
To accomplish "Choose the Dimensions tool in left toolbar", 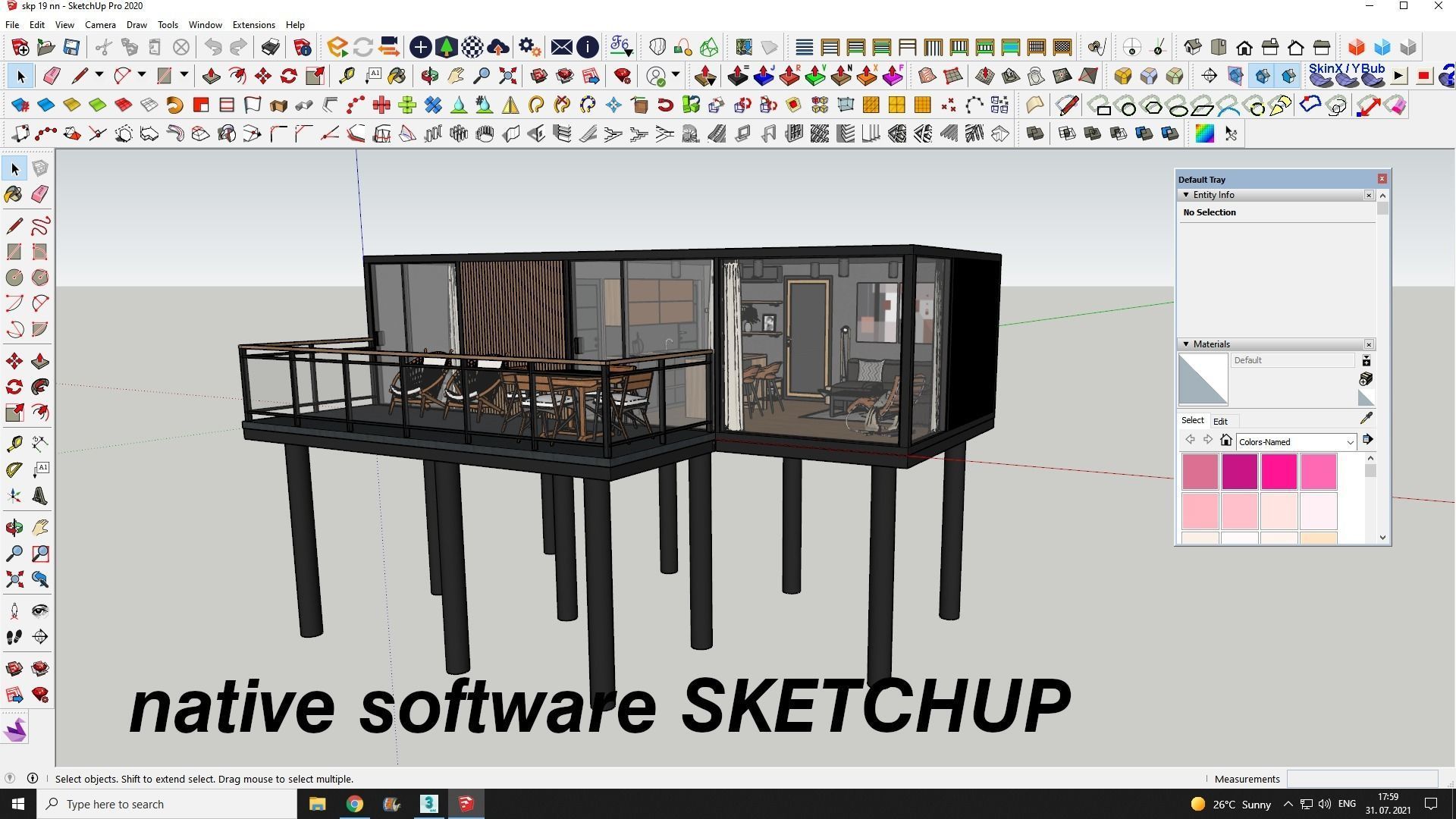I will pos(40,444).
